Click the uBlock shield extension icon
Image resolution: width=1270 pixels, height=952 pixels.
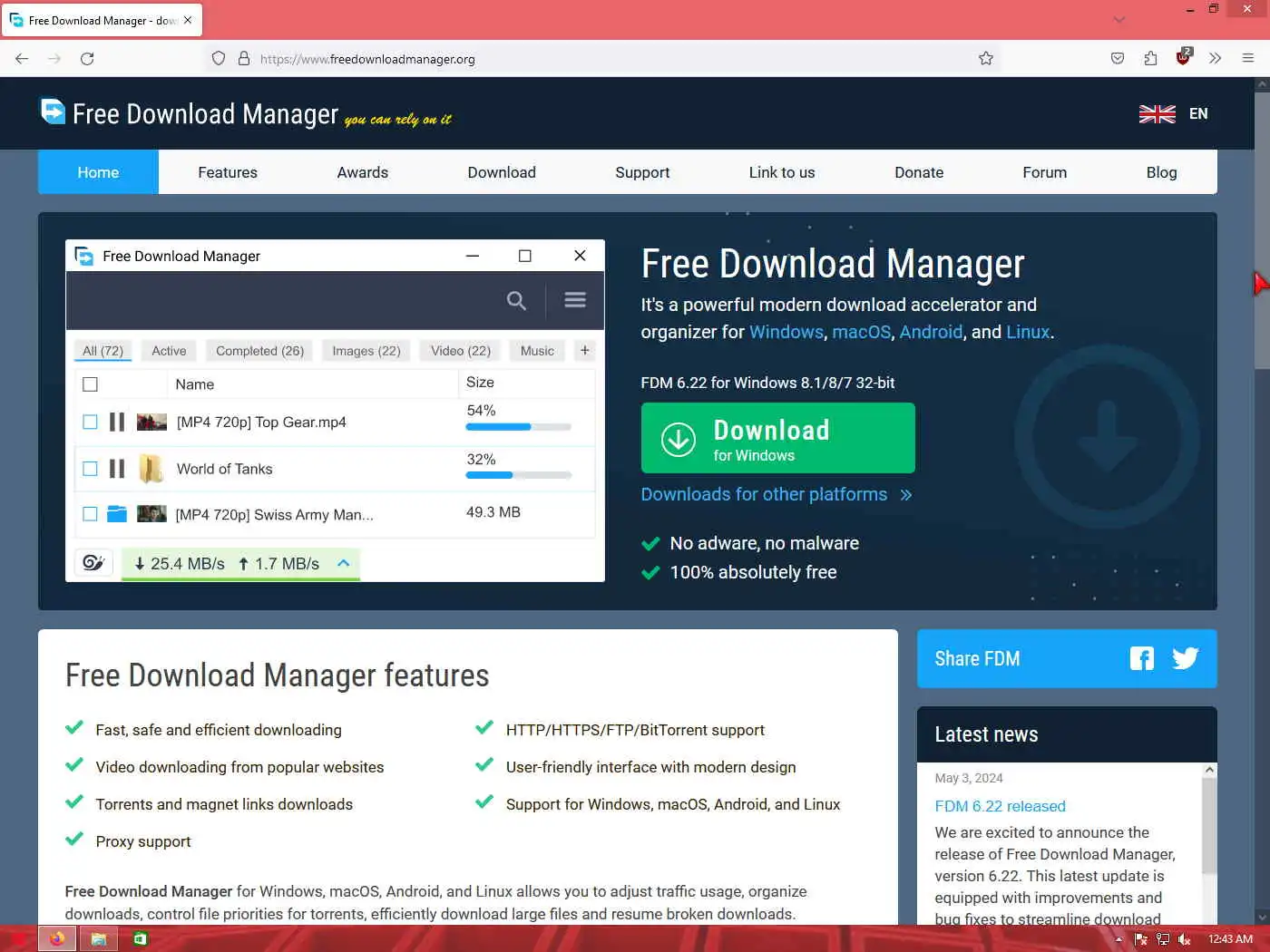[1183, 57]
